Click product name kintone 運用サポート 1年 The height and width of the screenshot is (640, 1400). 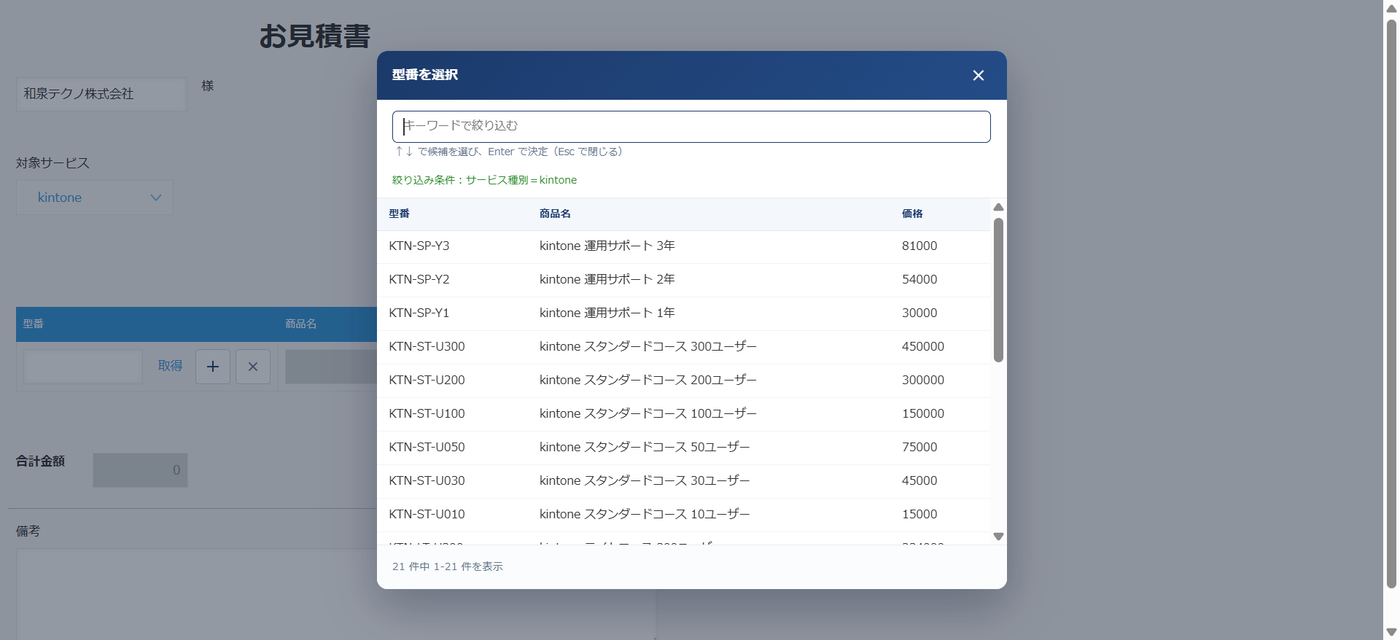coord(607,313)
